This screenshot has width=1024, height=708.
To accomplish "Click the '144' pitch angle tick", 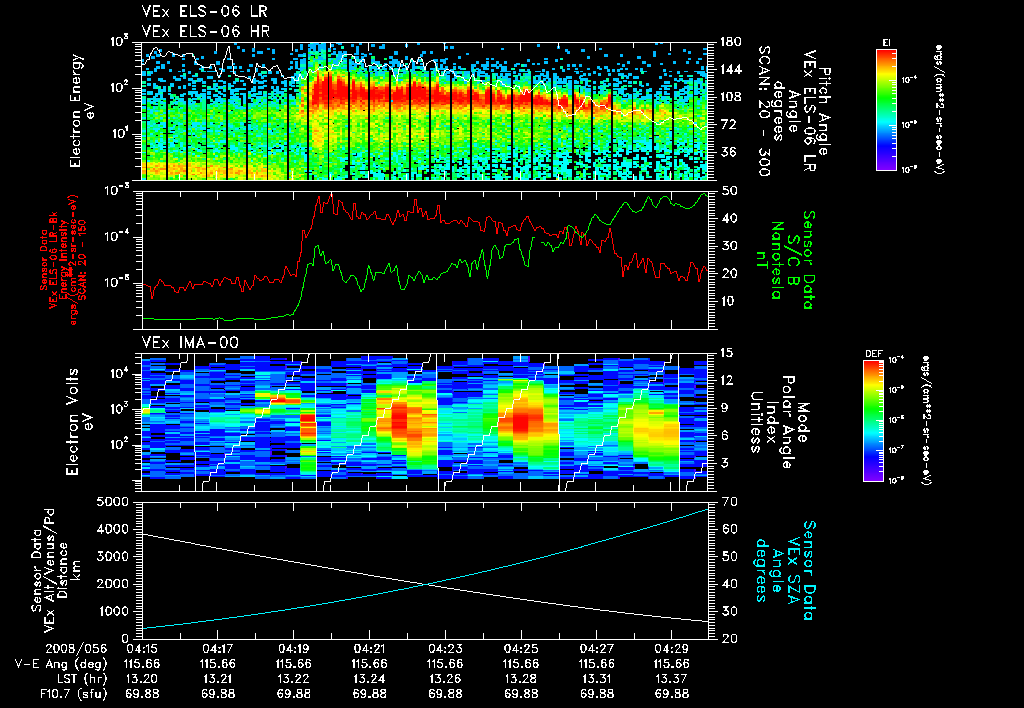I will coord(730,69).
